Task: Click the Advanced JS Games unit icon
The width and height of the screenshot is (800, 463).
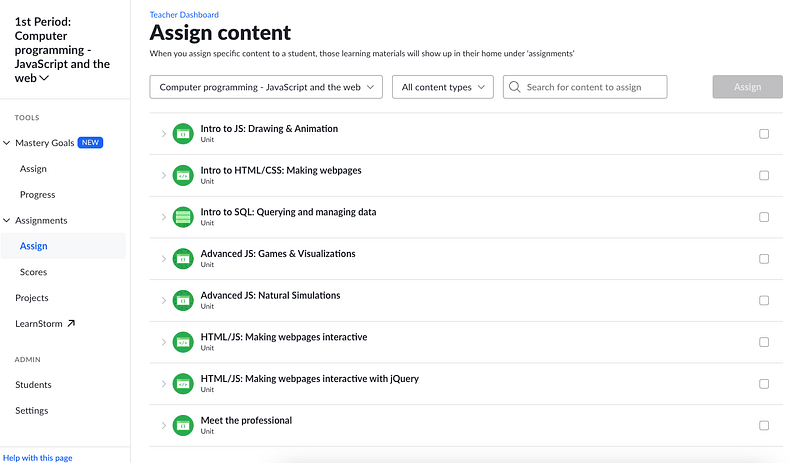Action: tap(182, 259)
